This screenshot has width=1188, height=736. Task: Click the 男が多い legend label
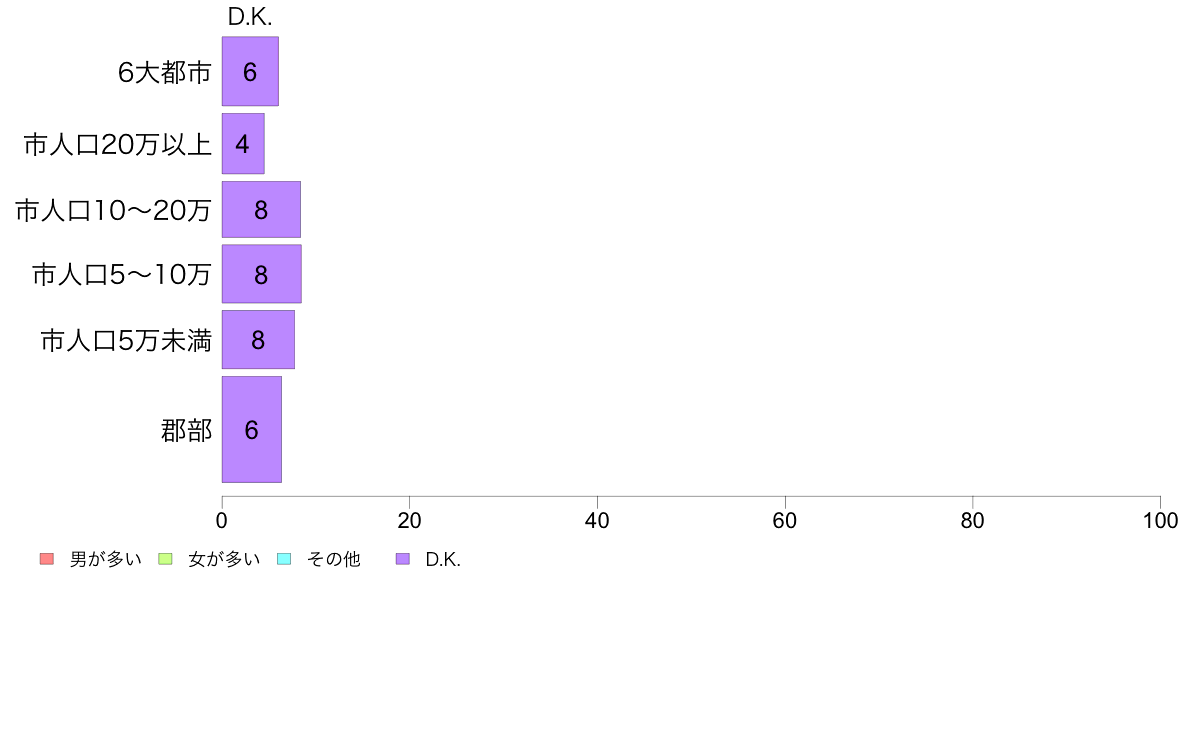(105, 559)
